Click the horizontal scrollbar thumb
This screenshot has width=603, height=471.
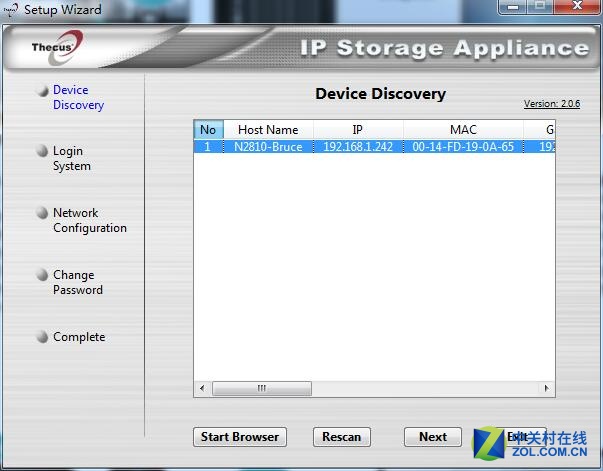click(x=262, y=388)
